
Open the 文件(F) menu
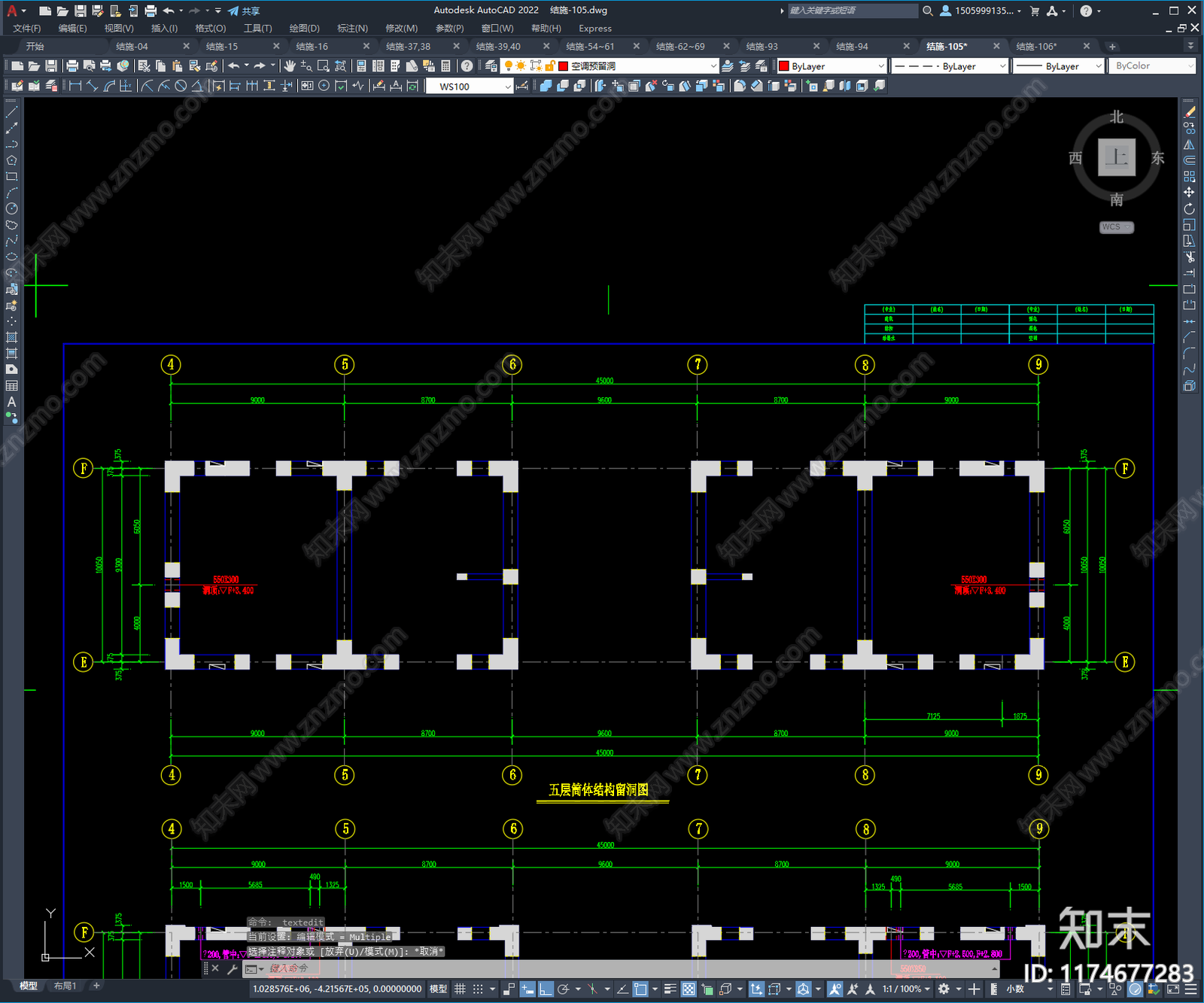(27, 28)
